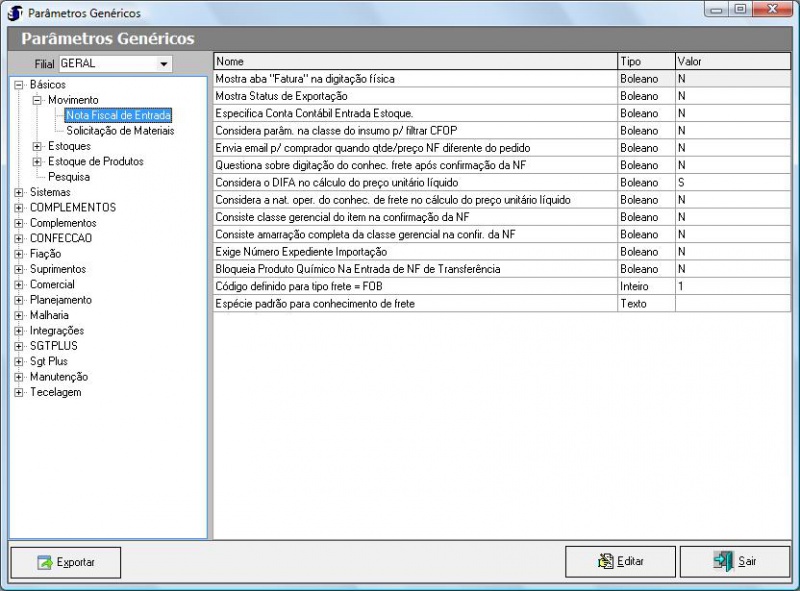
Task: Click the application icon in title bar
Action: click(x=15, y=13)
